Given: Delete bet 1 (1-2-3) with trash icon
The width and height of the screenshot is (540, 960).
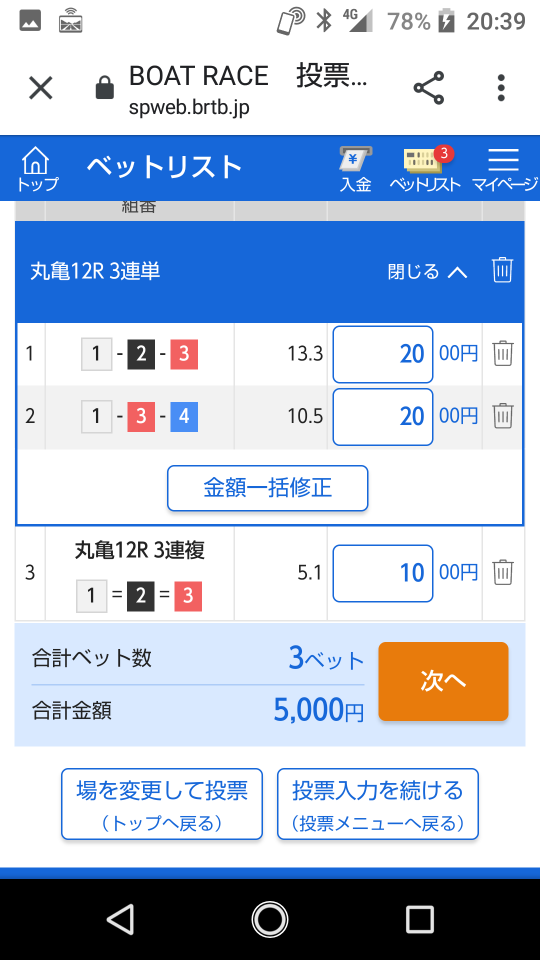Looking at the screenshot, I should click(x=503, y=354).
